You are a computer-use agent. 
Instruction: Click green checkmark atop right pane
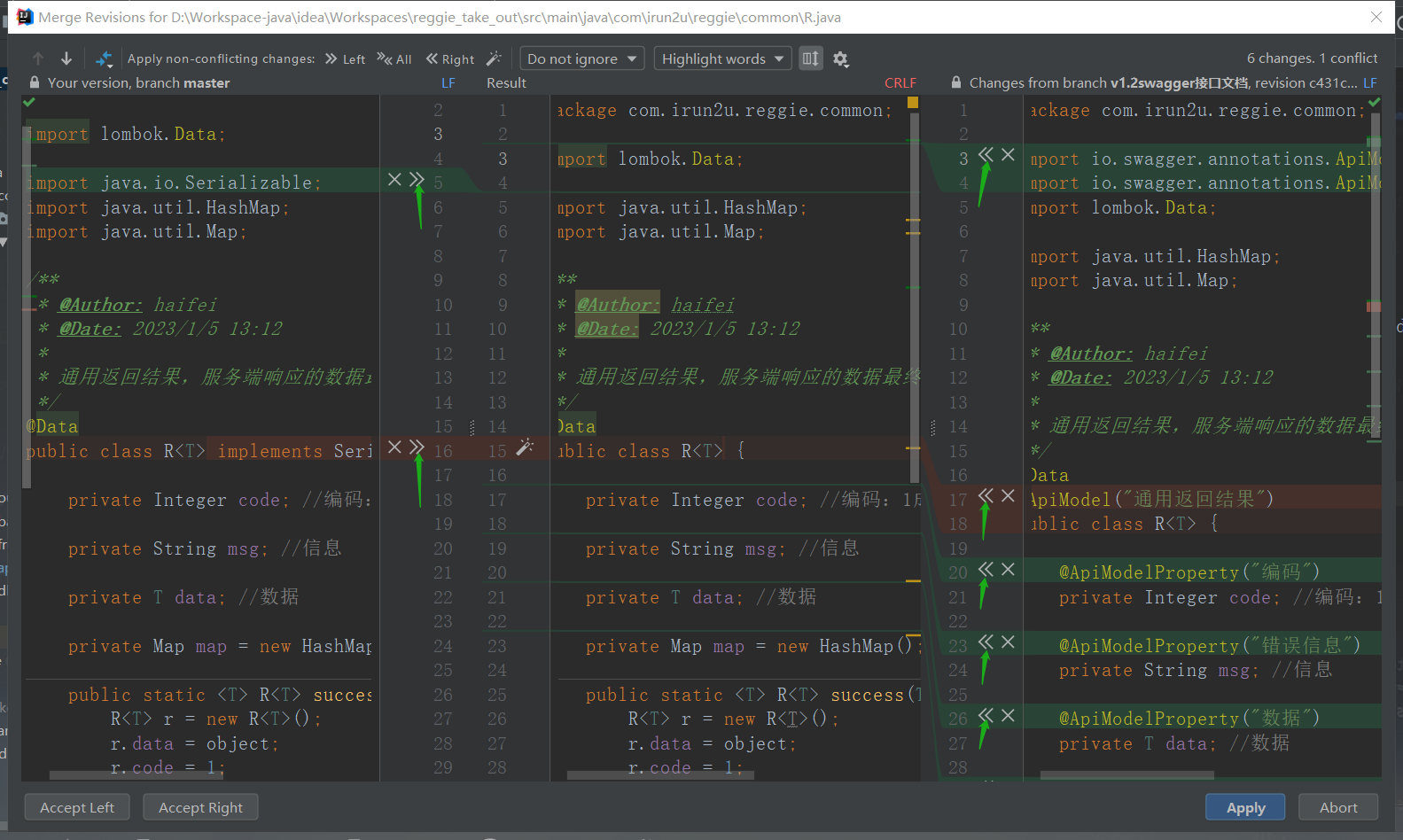(1374, 103)
